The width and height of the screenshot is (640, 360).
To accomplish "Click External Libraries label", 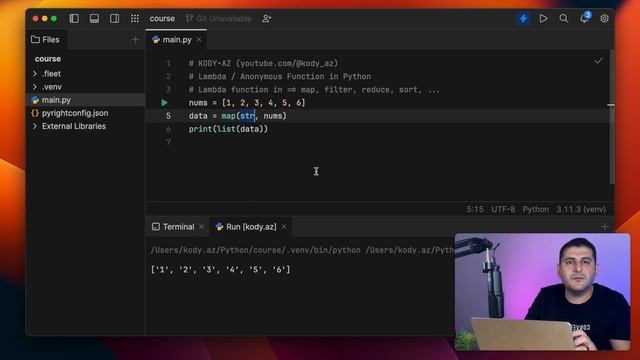I will coord(74,126).
